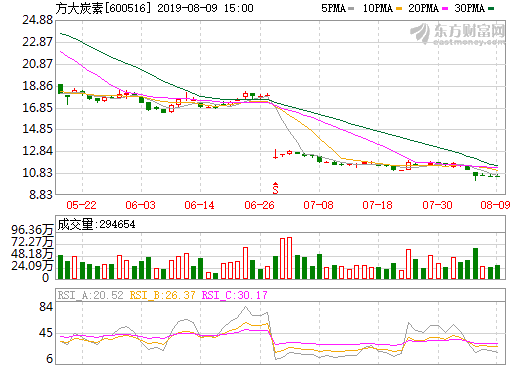Click the 18.86 price axis label
520x365 pixels.
pos(37,86)
